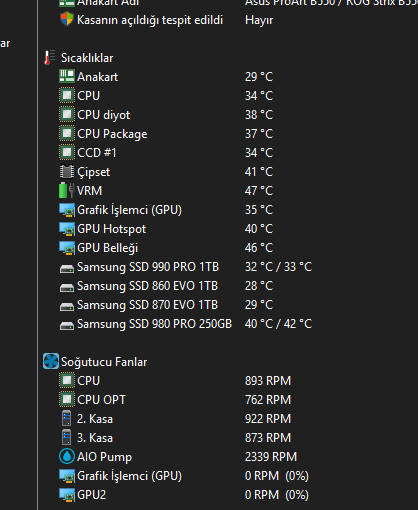Select the Samsung SSD 990 PRO 1TB label
The width and height of the screenshot is (418, 510).
[x=148, y=267]
